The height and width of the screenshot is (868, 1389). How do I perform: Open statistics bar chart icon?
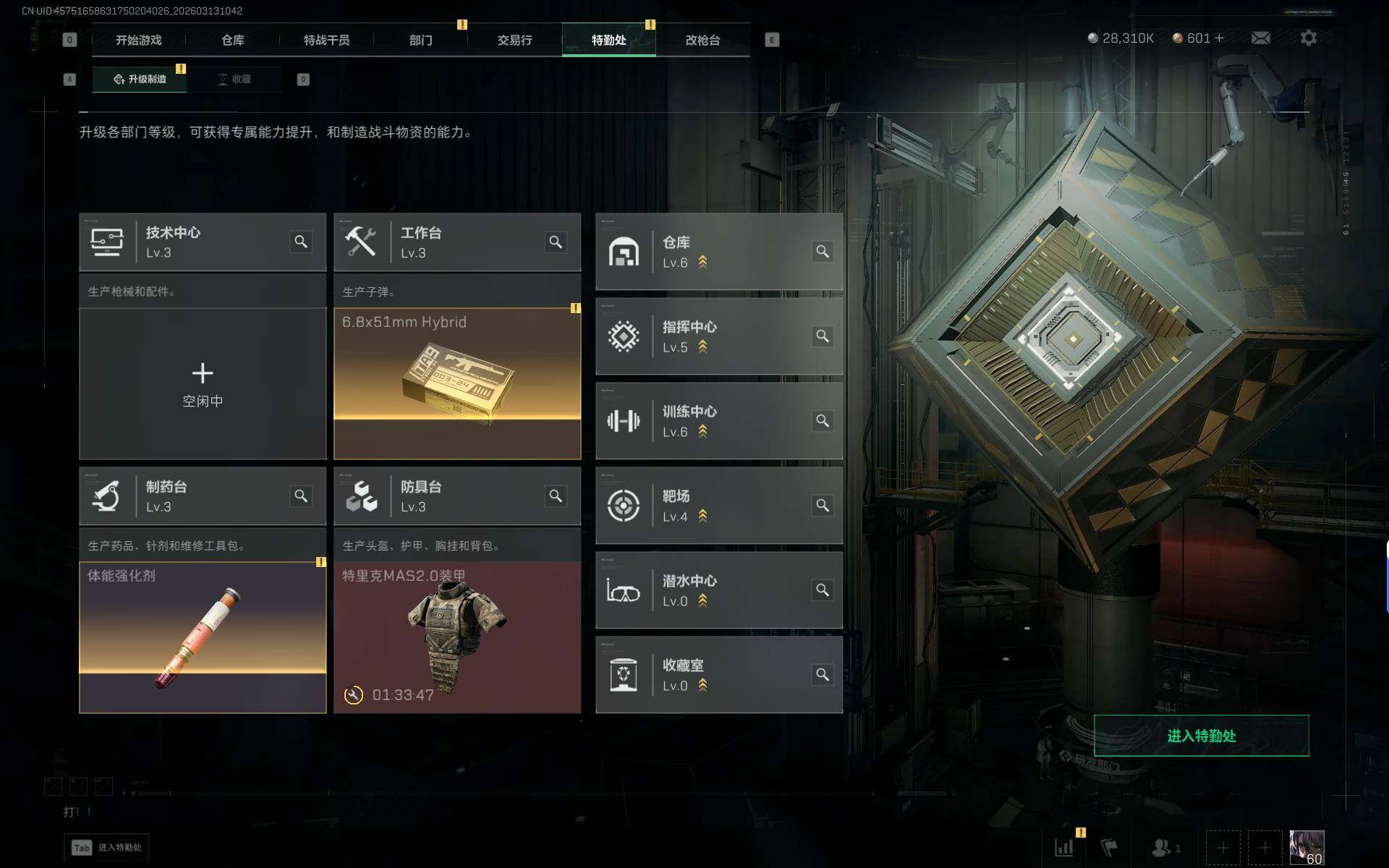point(1063,848)
